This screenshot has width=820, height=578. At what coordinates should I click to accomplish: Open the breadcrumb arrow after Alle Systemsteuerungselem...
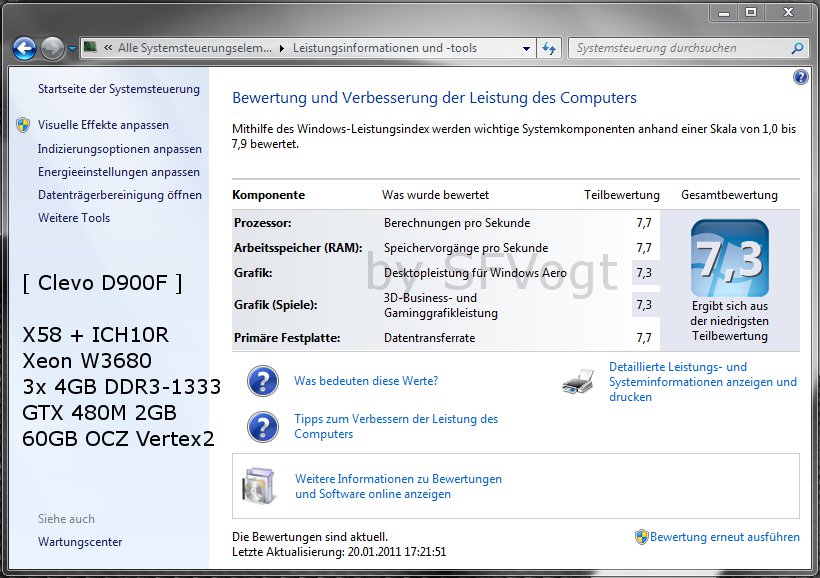click(282, 49)
